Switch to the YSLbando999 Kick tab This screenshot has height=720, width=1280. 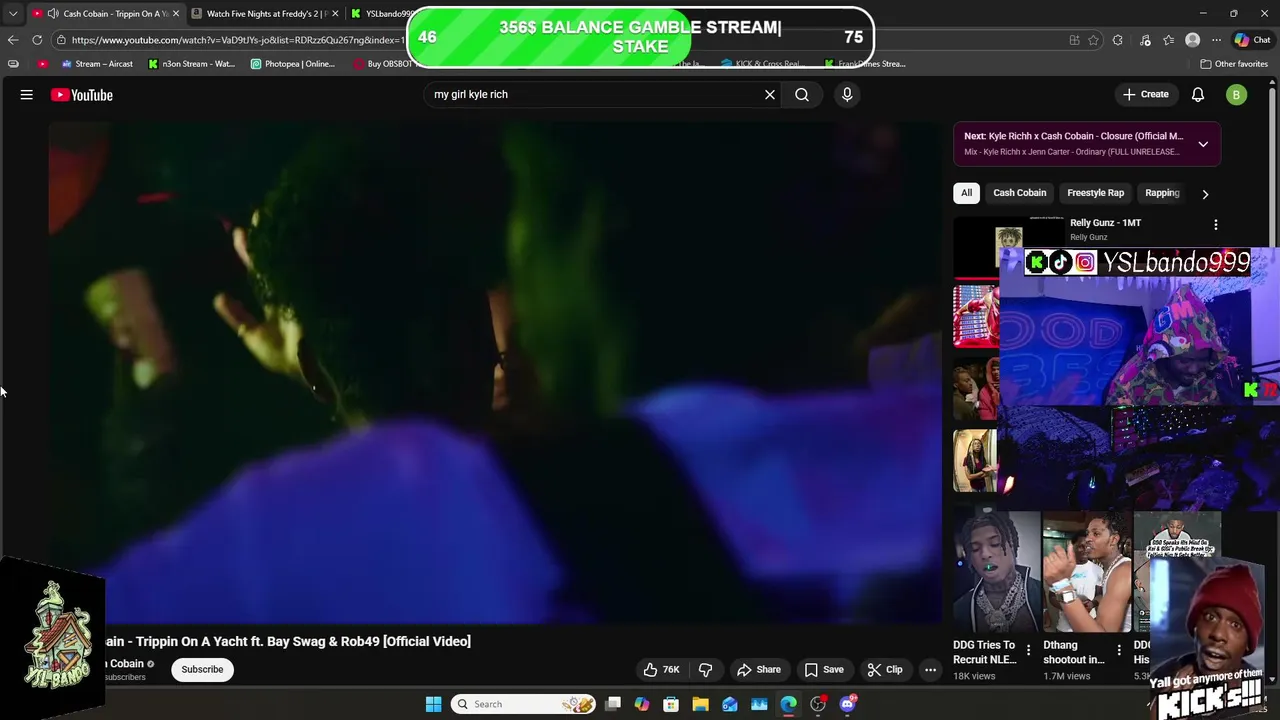click(x=381, y=14)
